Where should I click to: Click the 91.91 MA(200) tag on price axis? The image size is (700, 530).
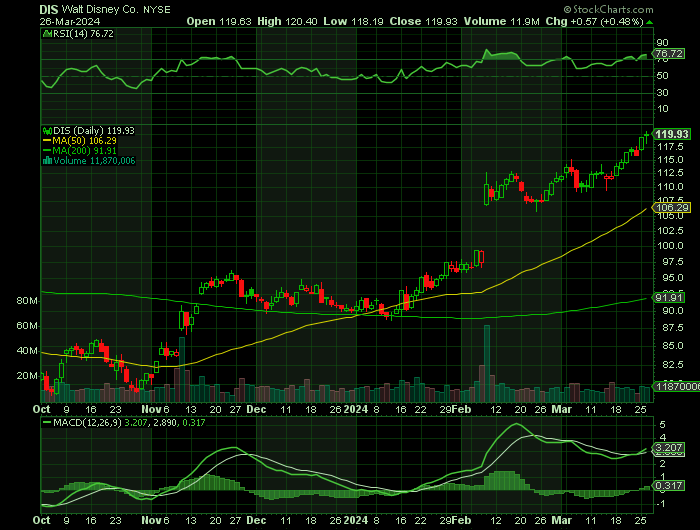click(668, 297)
